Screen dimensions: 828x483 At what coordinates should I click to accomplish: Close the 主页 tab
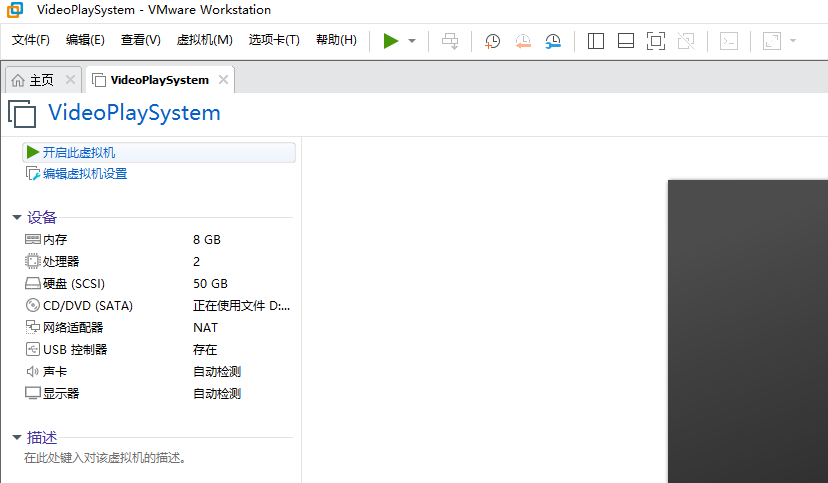(70, 80)
